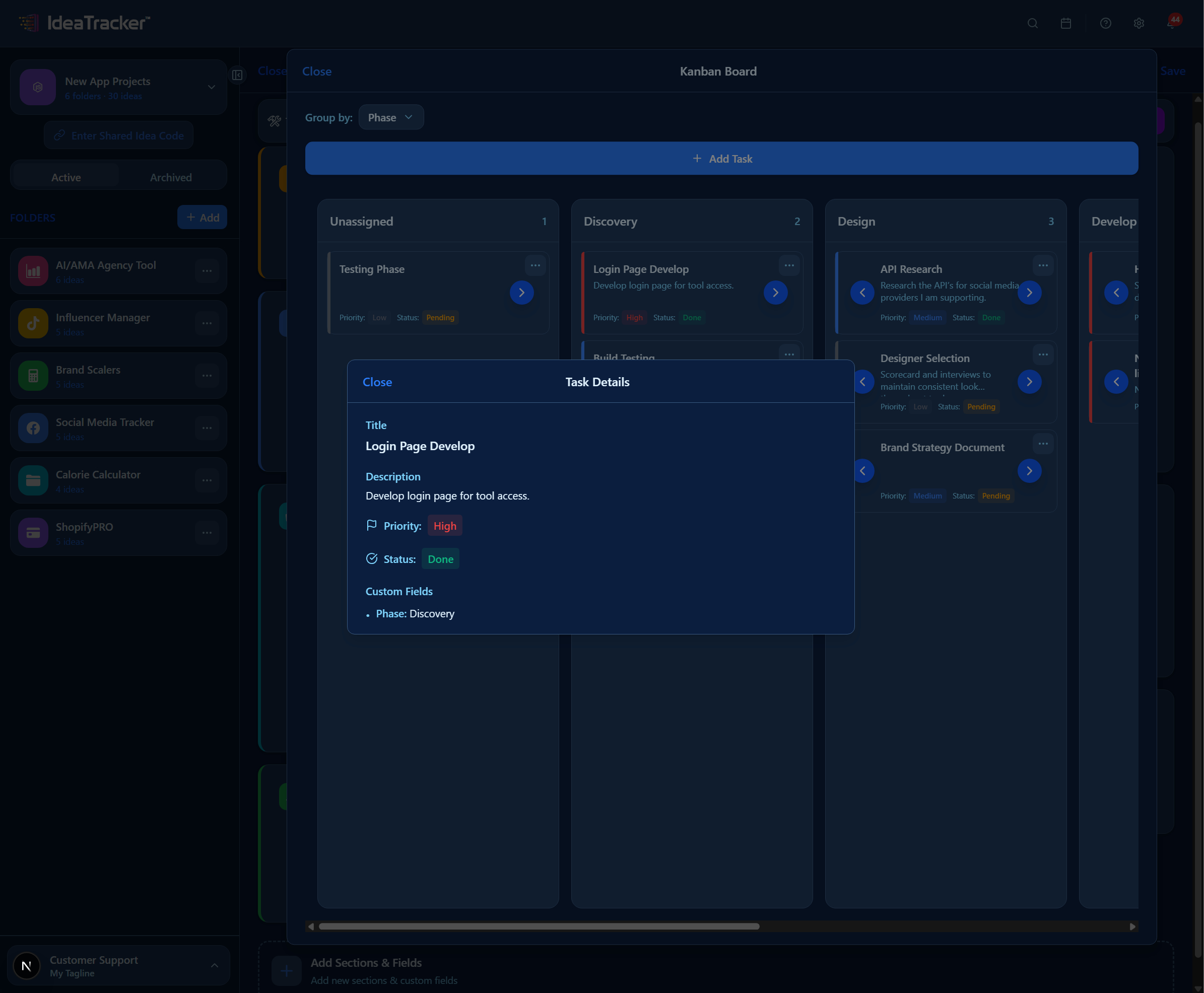Screen dimensions: 1204x993
Task: Open options for AI/AMA Agency Tool folder
Action: tap(207, 271)
